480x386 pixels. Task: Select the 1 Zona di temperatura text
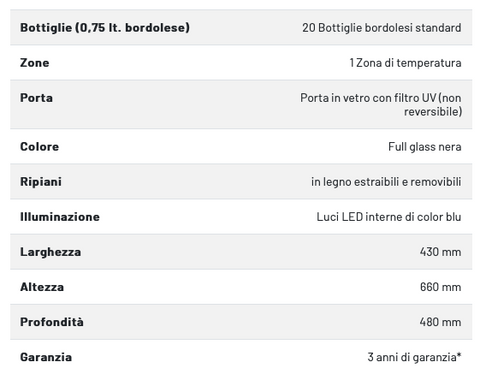(x=405, y=63)
